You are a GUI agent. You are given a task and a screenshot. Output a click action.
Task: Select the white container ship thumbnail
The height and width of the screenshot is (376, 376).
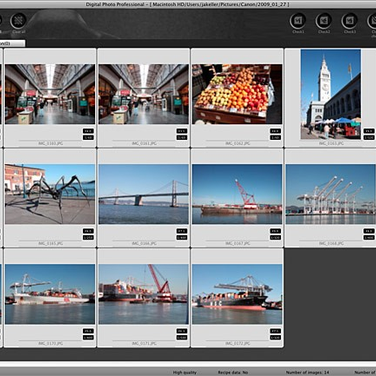tap(50, 294)
